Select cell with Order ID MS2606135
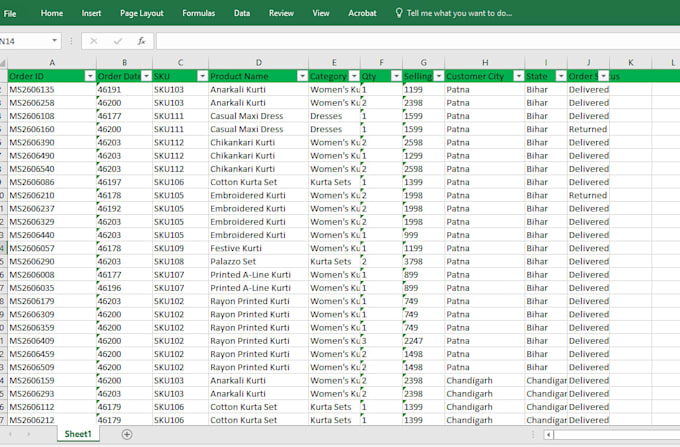680x447 pixels. (x=52, y=90)
